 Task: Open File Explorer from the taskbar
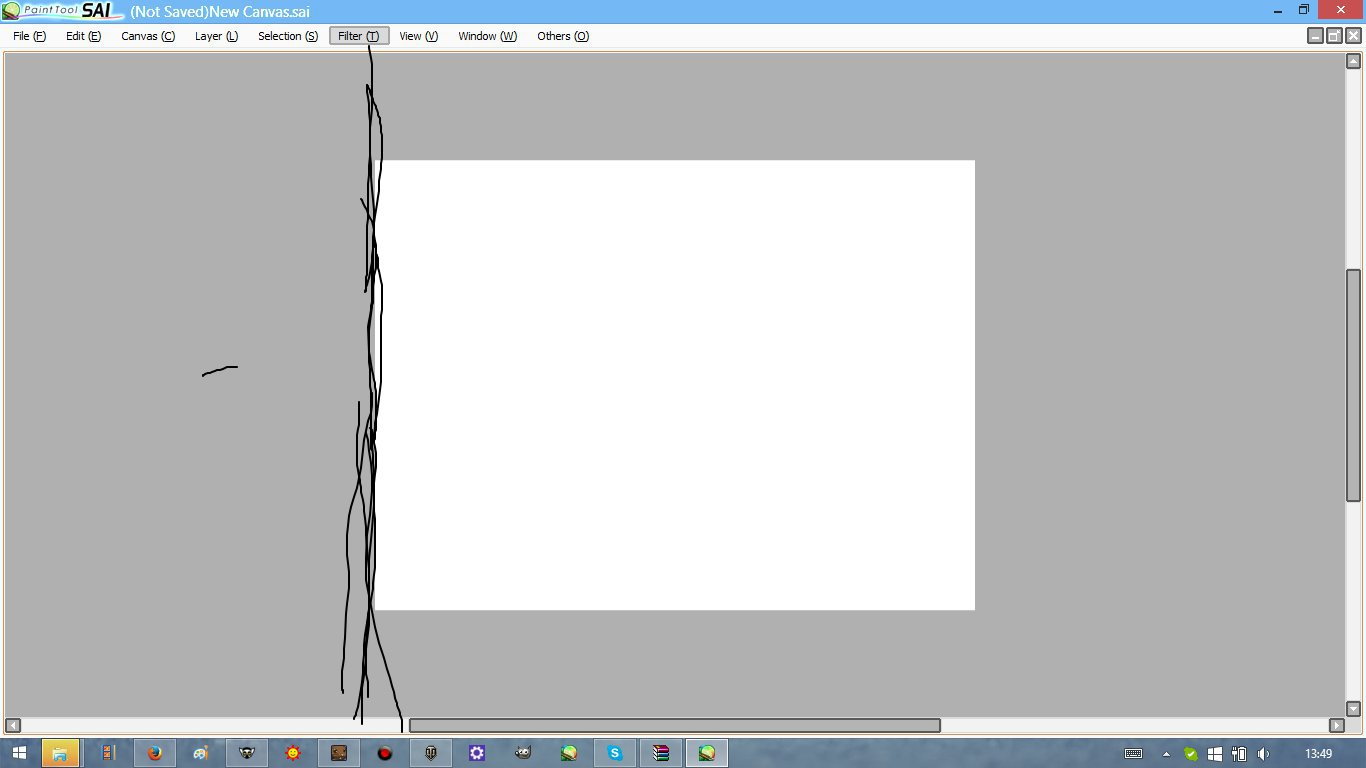pyautogui.click(x=60, y=753)
